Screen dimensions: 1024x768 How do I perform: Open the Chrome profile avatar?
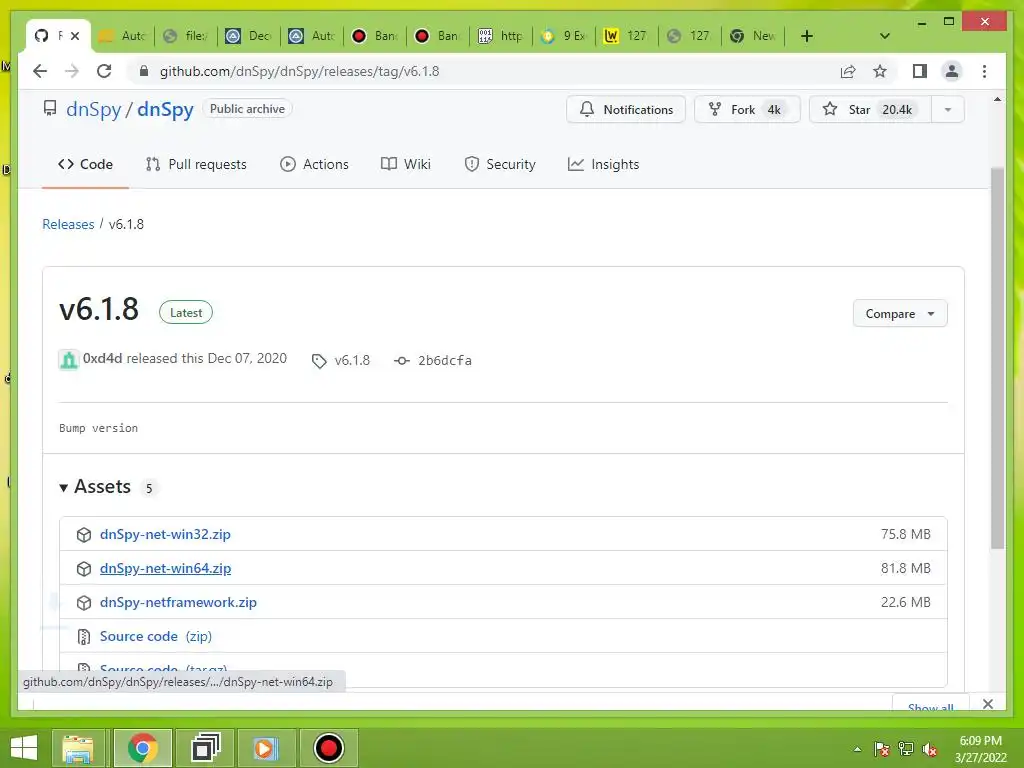[x=952, y=71]
